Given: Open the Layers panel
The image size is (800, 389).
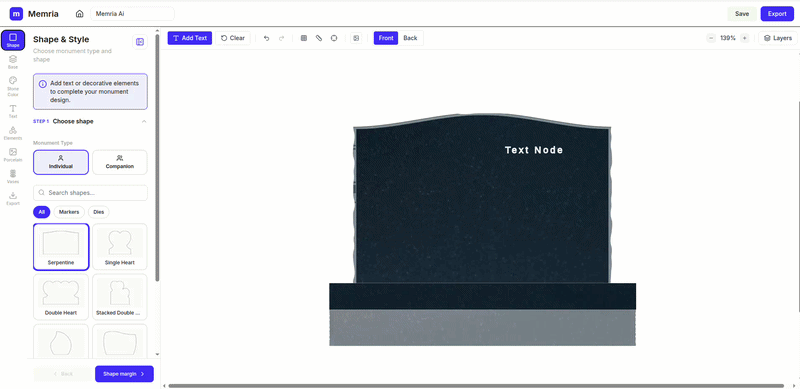Looking at the screenshot, I should tap(778, 38).
